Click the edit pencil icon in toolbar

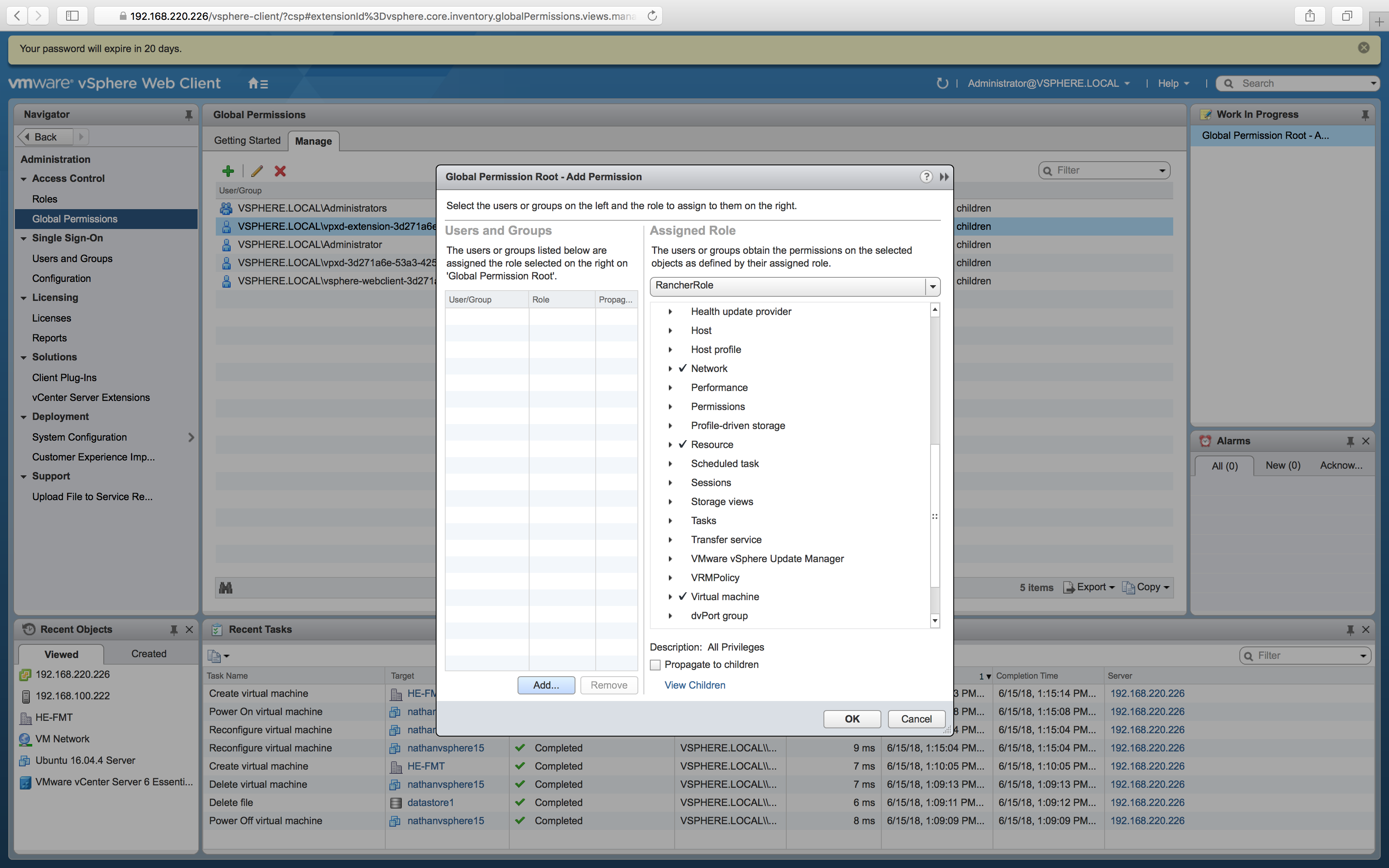[255, 171]
